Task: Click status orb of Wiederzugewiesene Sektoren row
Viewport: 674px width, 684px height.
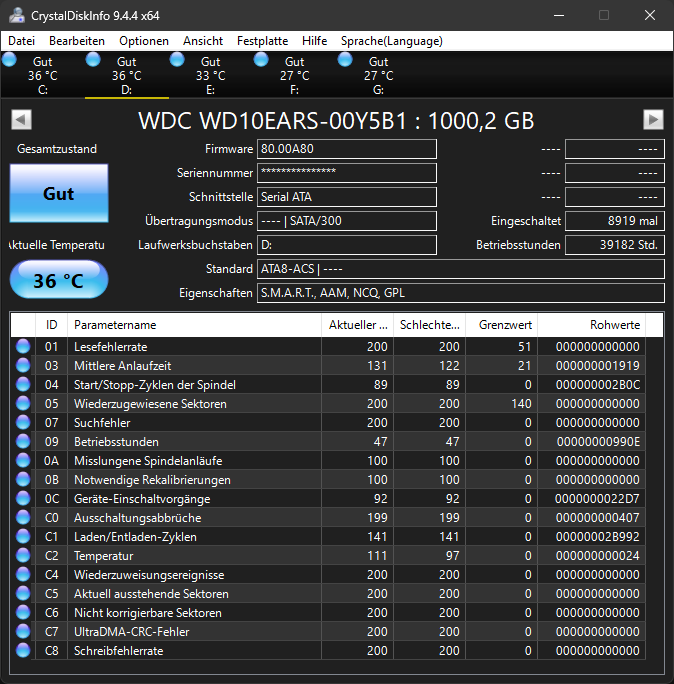Action: pos(23,404)
